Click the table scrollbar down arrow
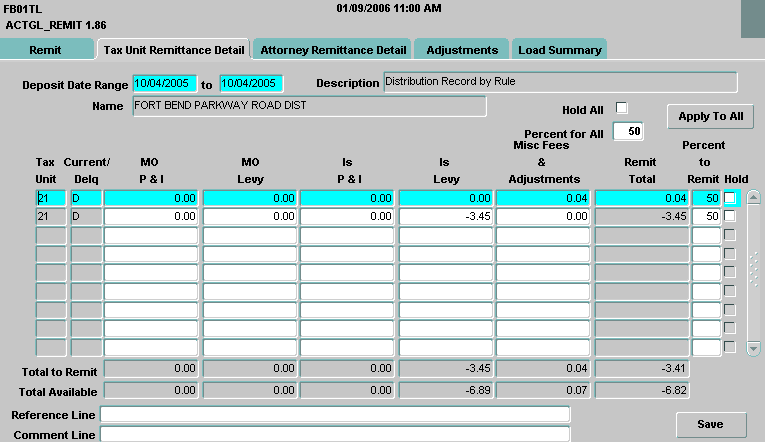 [x=753, y=347]
